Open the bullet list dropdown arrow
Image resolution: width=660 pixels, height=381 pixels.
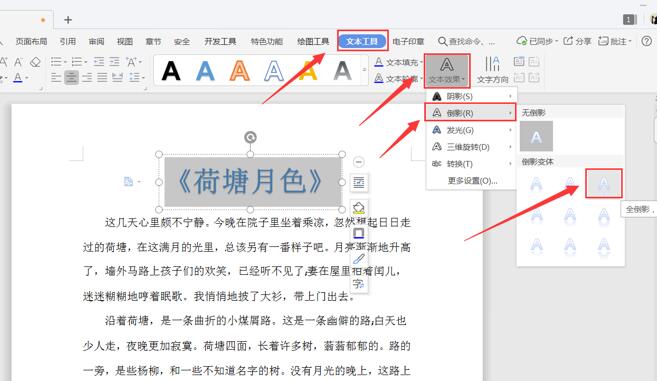click(65, 62)
